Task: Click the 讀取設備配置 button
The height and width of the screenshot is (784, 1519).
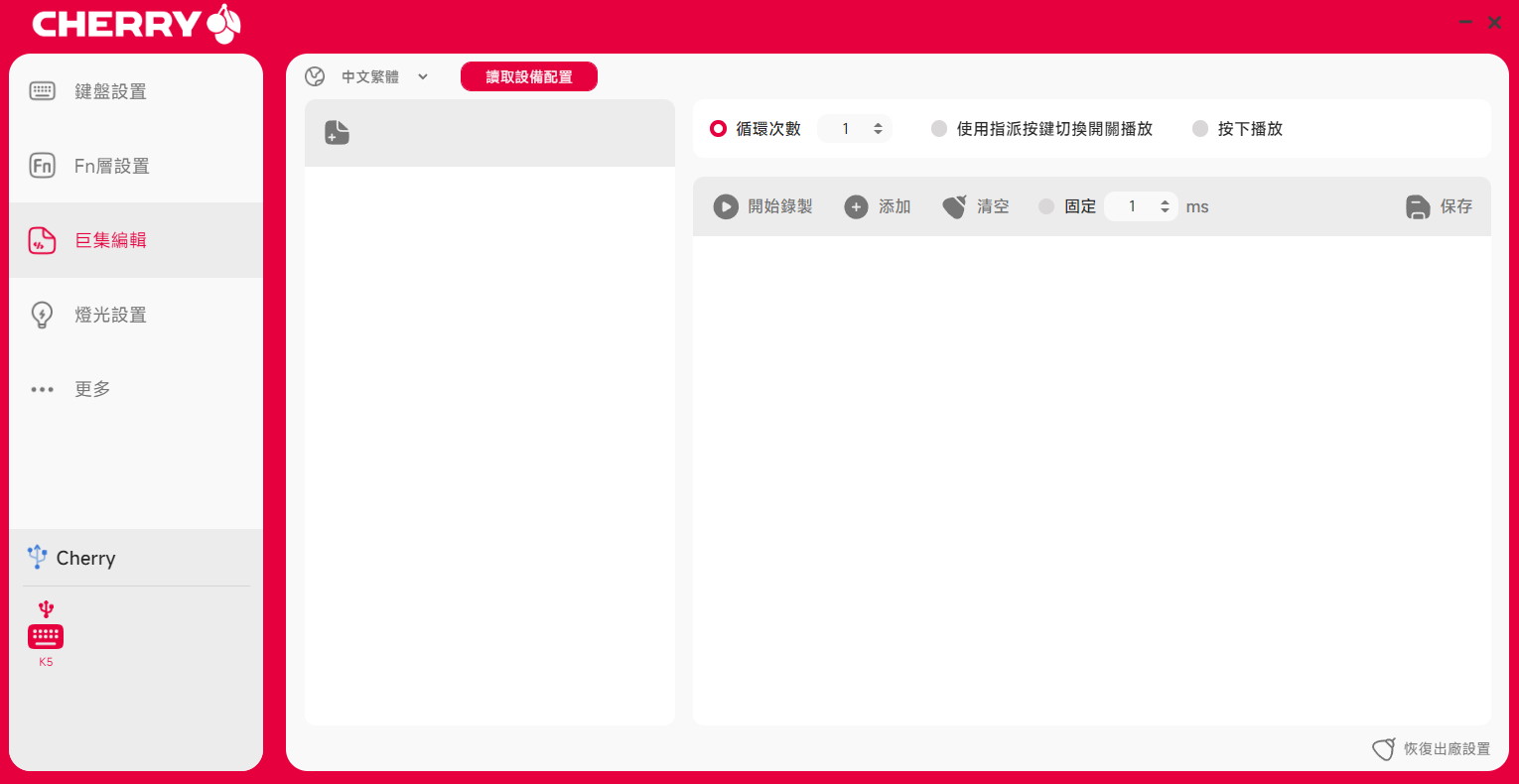Action: click(529, 76)
